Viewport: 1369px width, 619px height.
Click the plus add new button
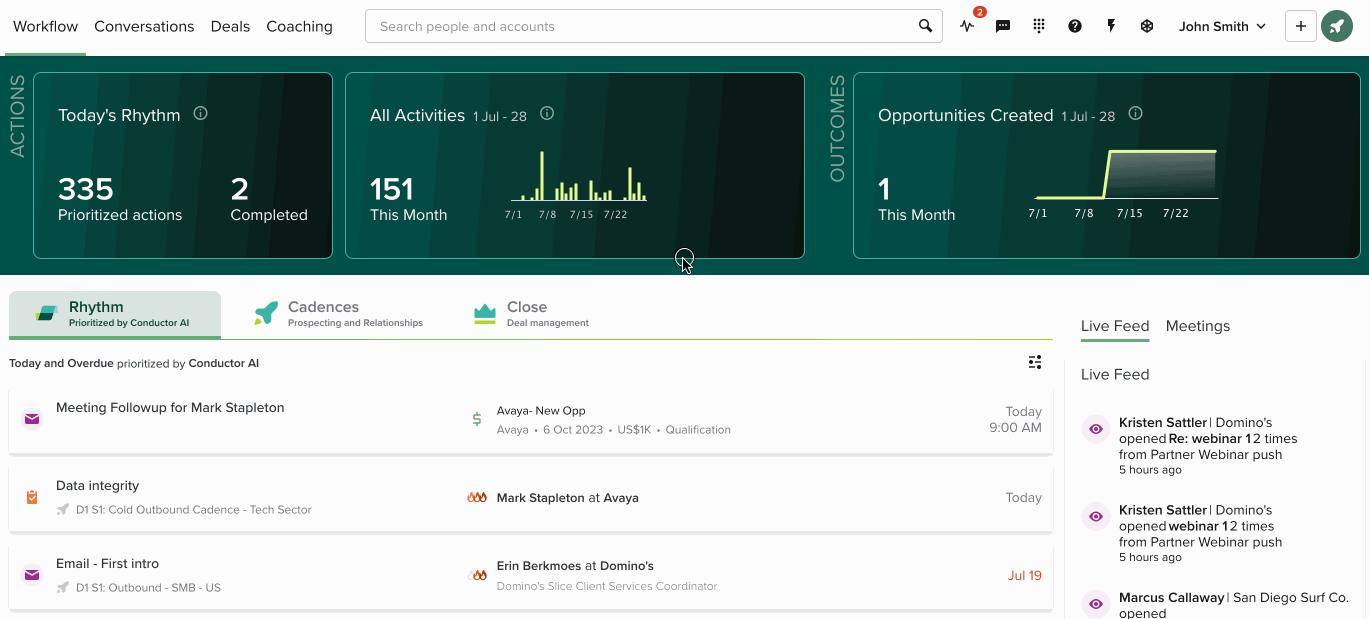pos(1300,27)
